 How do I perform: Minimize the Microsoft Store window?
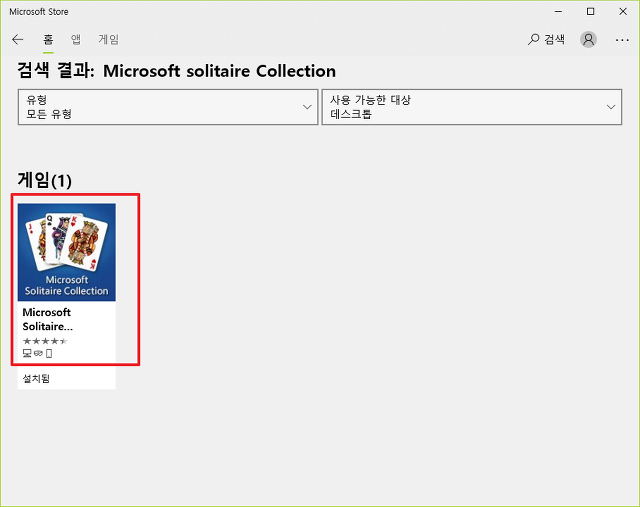[x=558, y=12]
